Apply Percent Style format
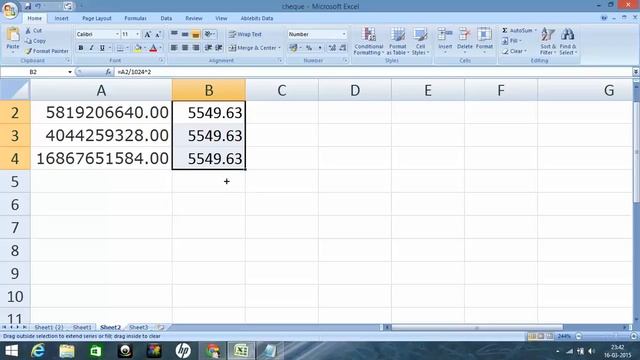This screenshot has height=360, width=640. click(309, 48)
